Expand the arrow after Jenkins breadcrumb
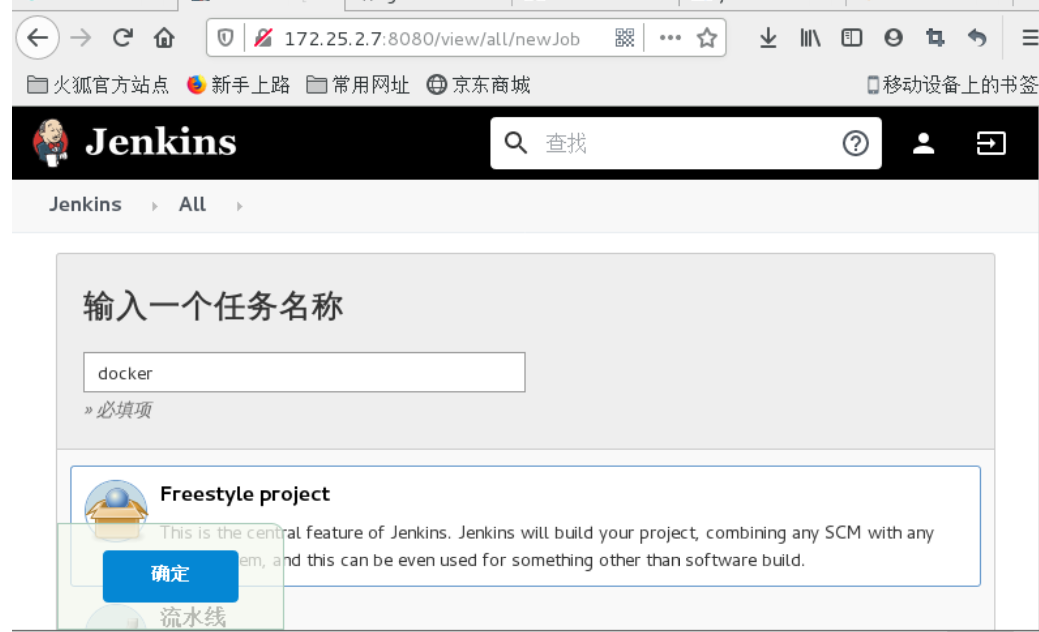1039x632 pixels. pos(154,206)
